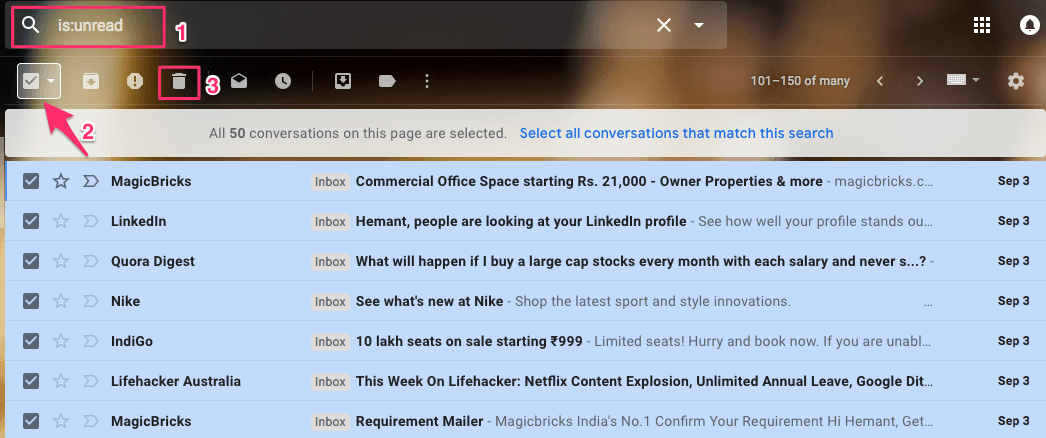
Task: Mark Nike email as important
Action: (91, 301)
